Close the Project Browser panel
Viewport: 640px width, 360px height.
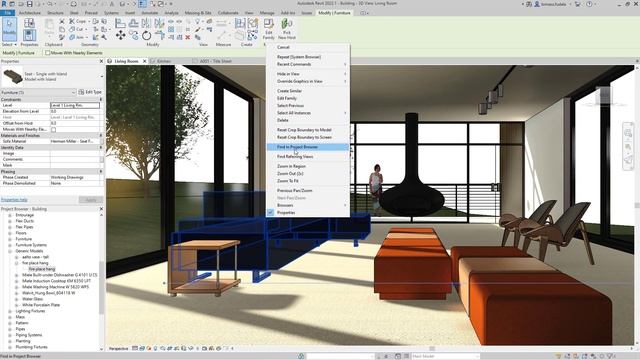coord(101,209)
